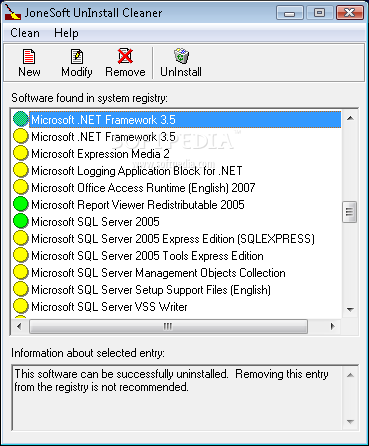
Task: Click the New entry toolbar icon
Action: (29, 56)
